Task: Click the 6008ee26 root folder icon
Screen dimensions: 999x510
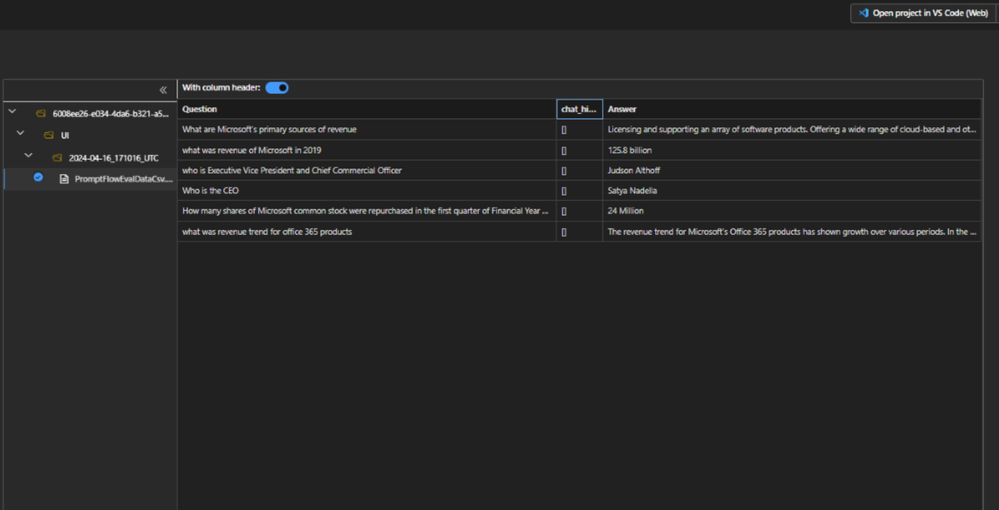Action: pyautogui.click(x=41, y=114)
